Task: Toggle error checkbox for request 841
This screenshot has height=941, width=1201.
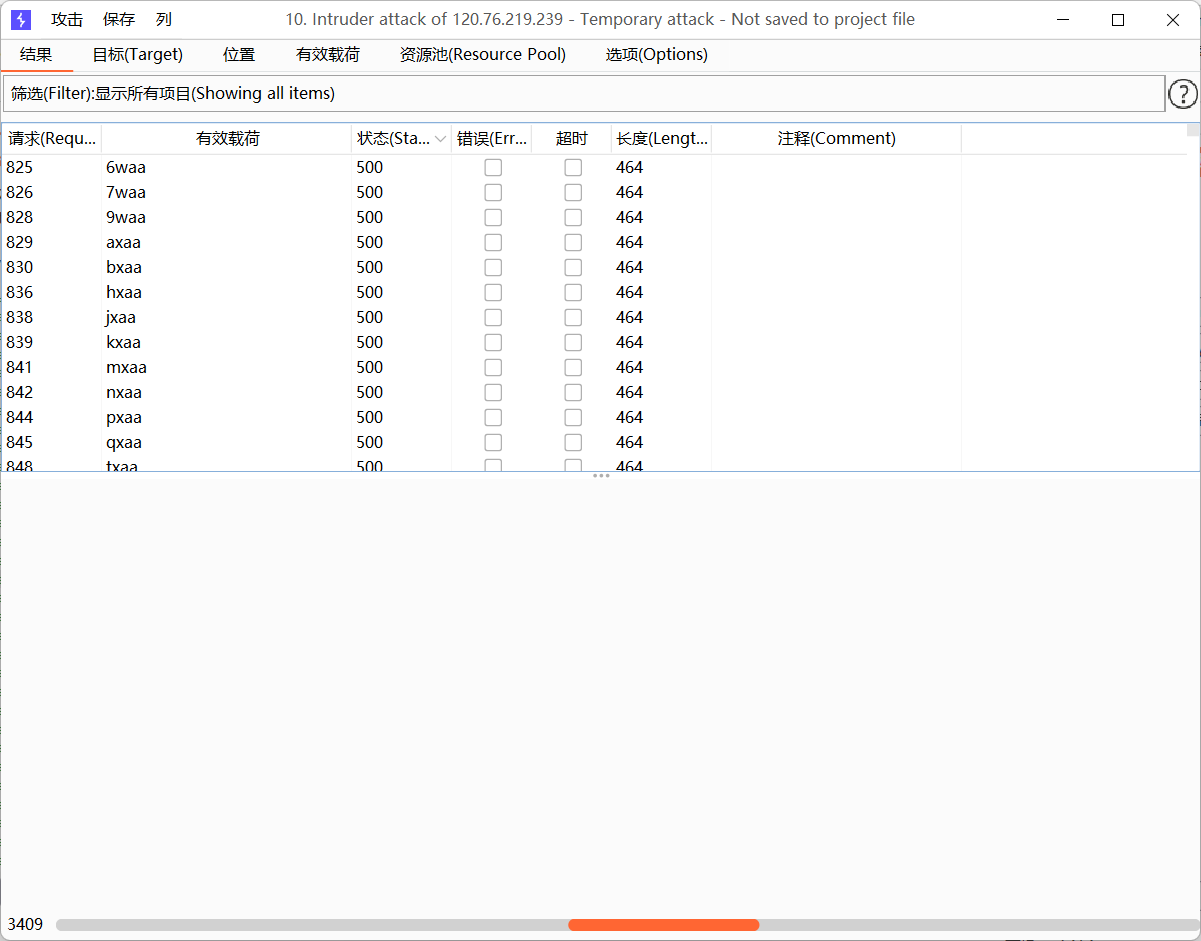Action: (x=493, y=368)
